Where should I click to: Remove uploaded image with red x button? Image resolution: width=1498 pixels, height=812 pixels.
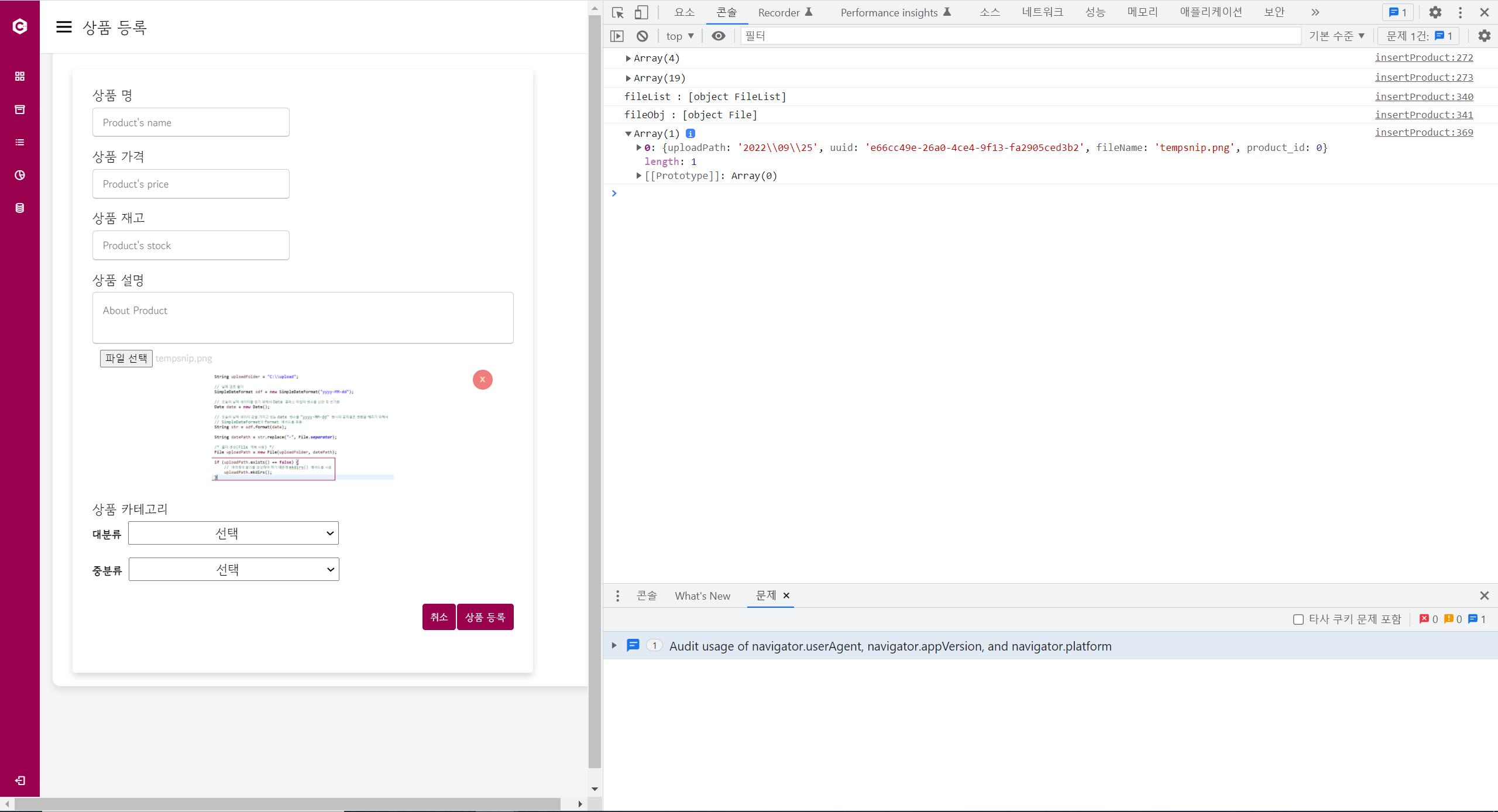pos(482,380)
